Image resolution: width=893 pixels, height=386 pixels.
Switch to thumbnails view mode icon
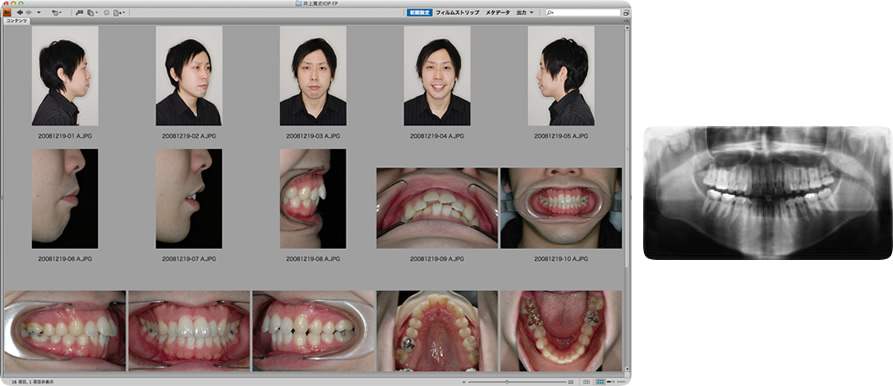click(600, 381)
